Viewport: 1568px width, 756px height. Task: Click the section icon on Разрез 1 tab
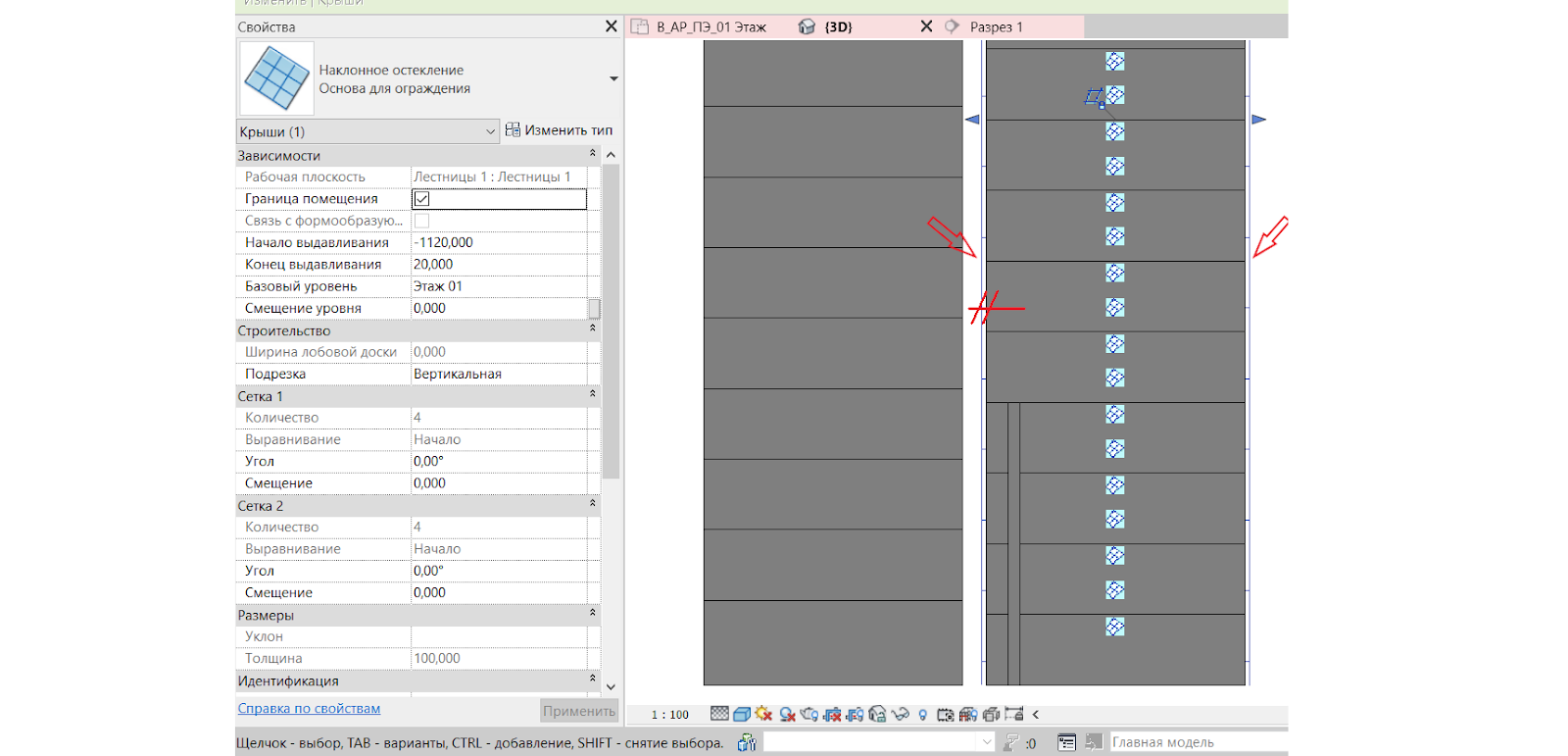[x=952, y=26]
